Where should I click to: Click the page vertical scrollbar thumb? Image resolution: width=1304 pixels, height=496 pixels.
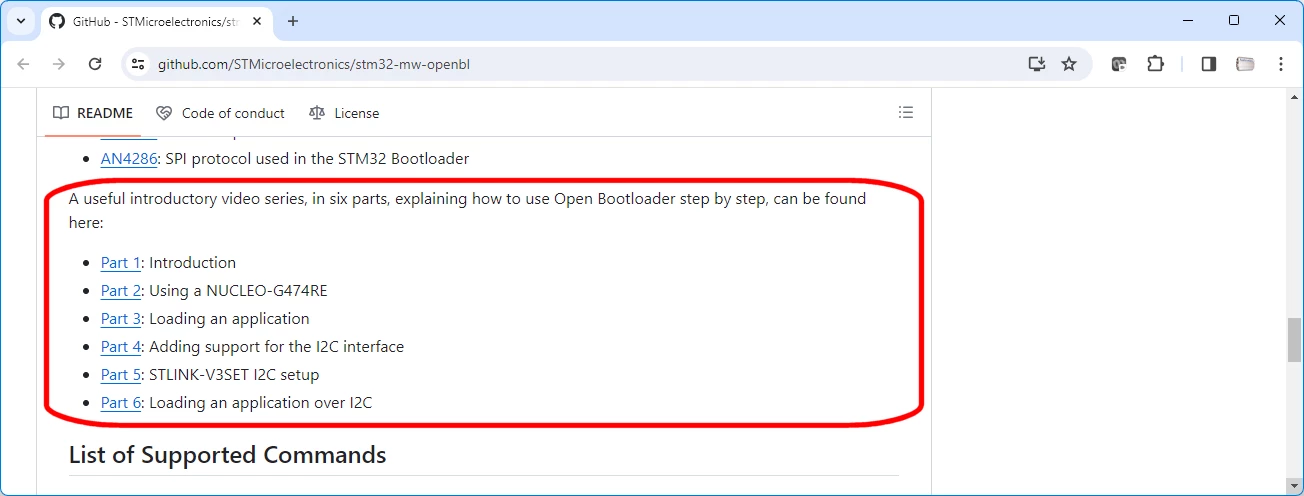point(1295,340)
